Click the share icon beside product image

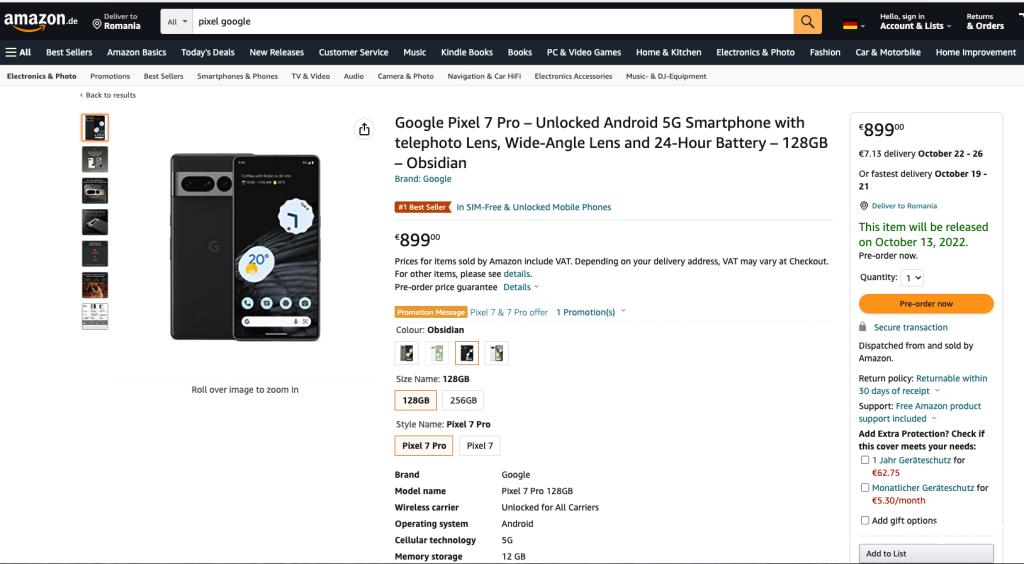(x=364, y=129)
